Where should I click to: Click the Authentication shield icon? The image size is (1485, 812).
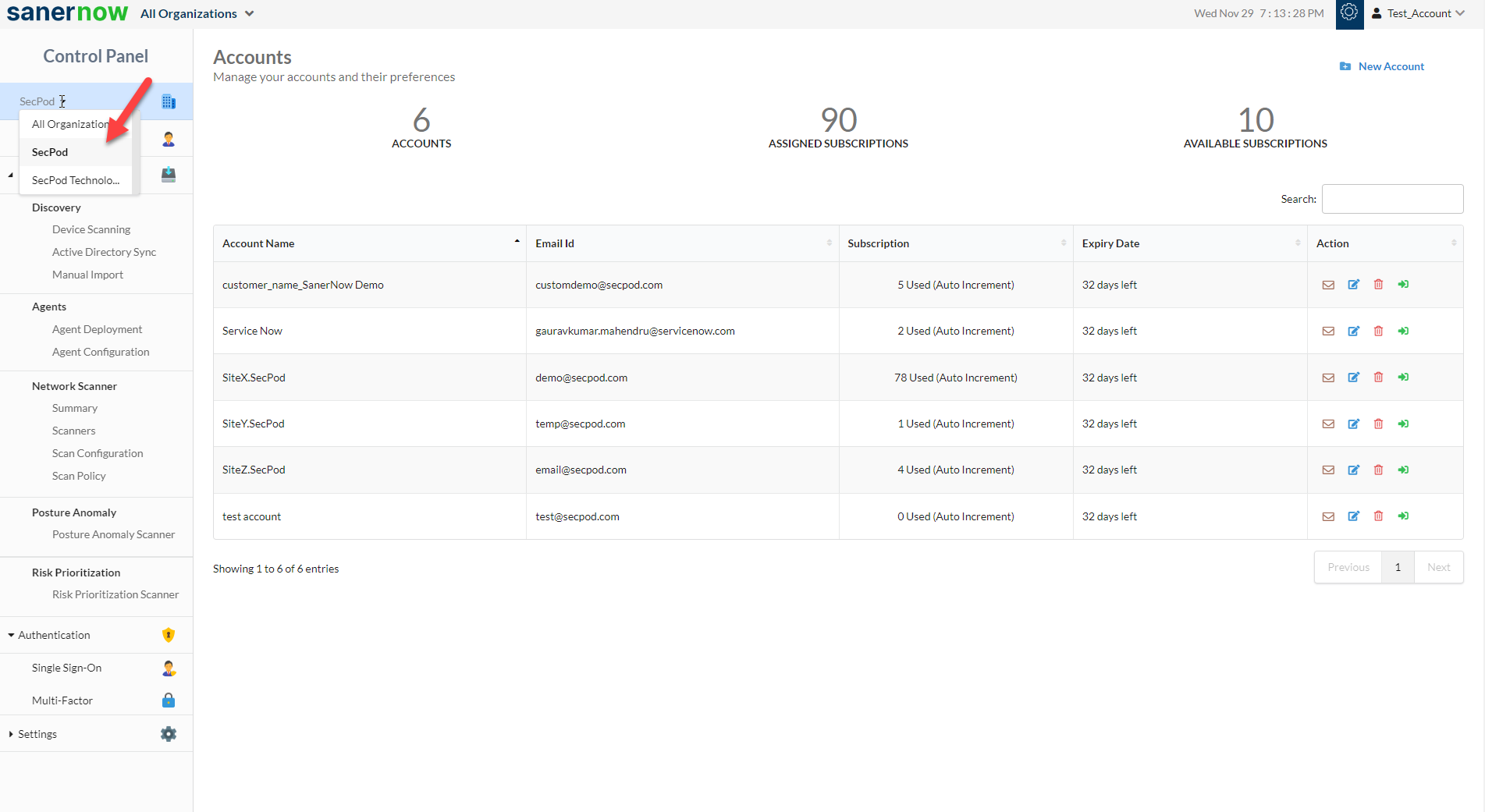168,634
